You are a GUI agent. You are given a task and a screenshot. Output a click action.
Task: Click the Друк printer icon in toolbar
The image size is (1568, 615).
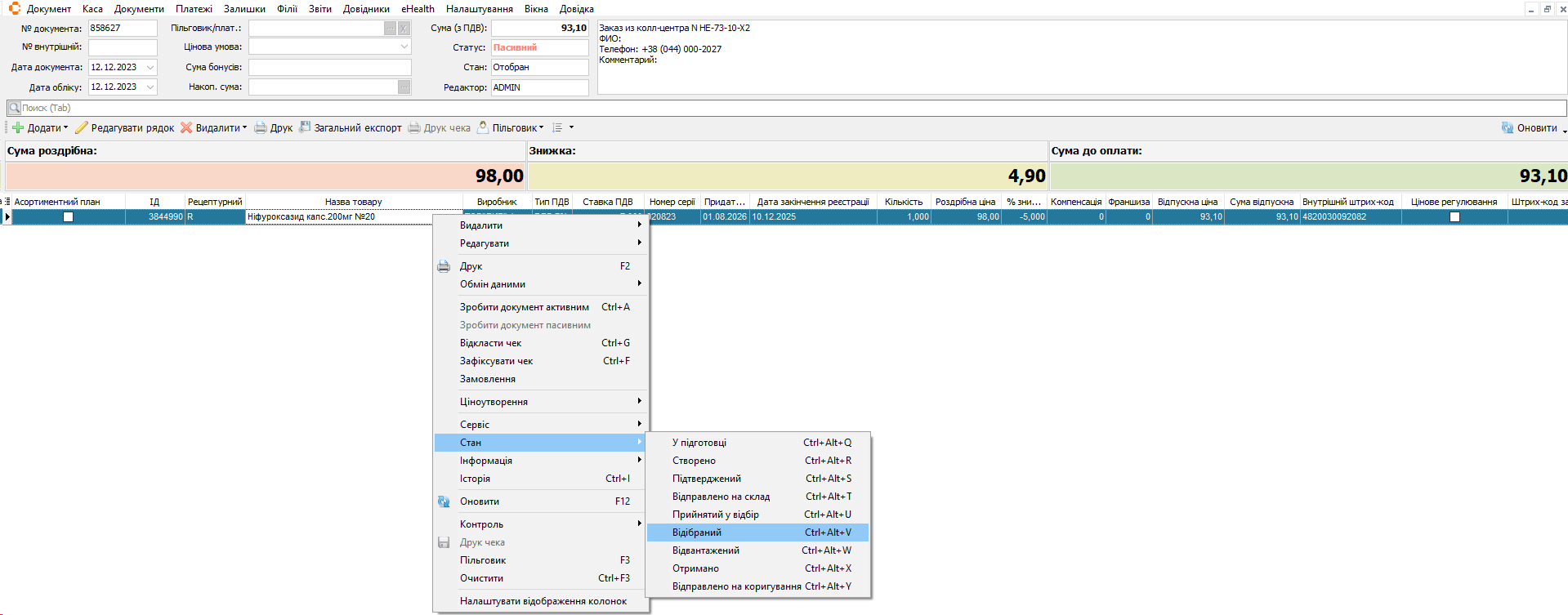(261, 128)
